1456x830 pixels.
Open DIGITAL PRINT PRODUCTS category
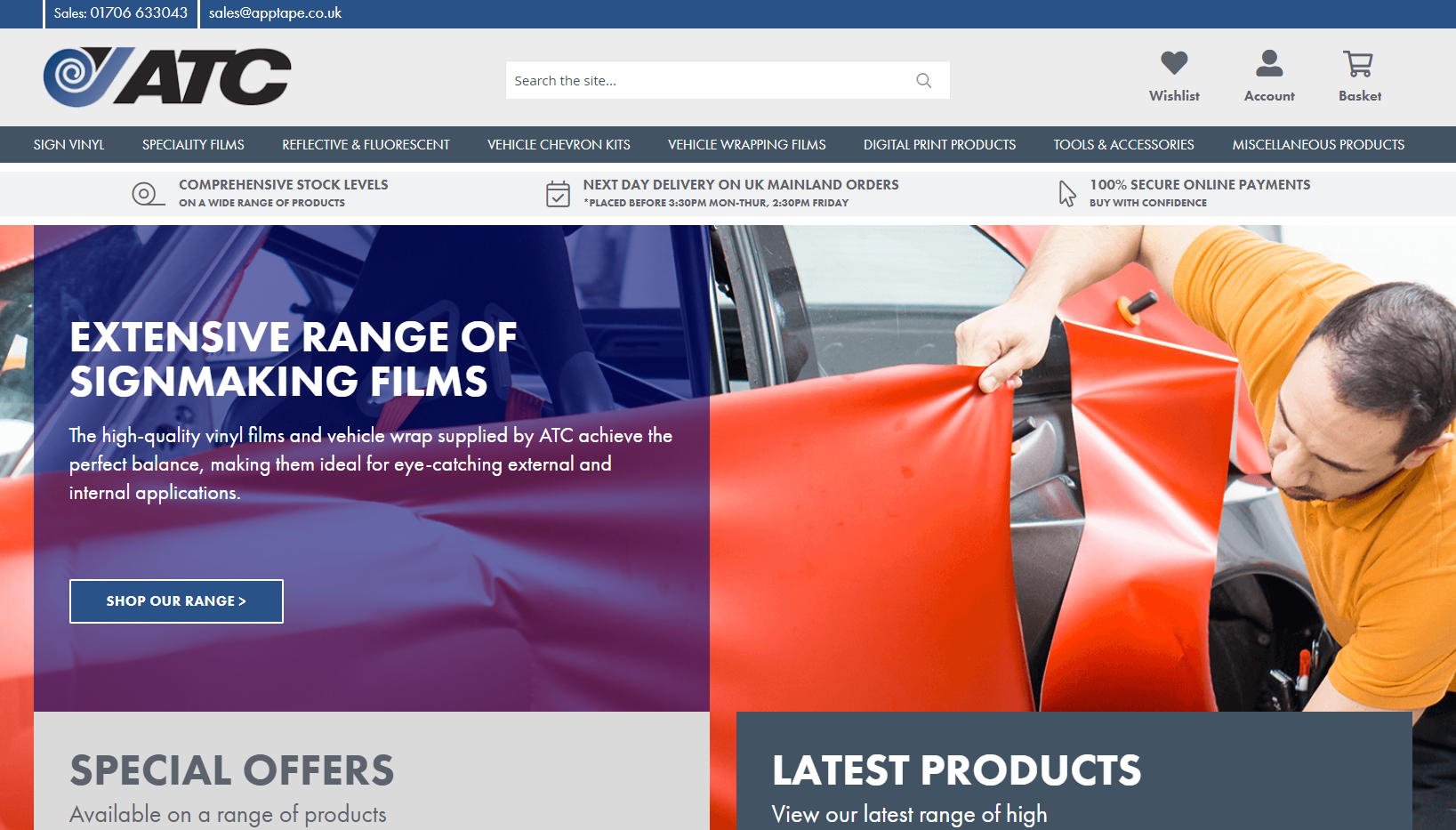(x=939, y=144)
